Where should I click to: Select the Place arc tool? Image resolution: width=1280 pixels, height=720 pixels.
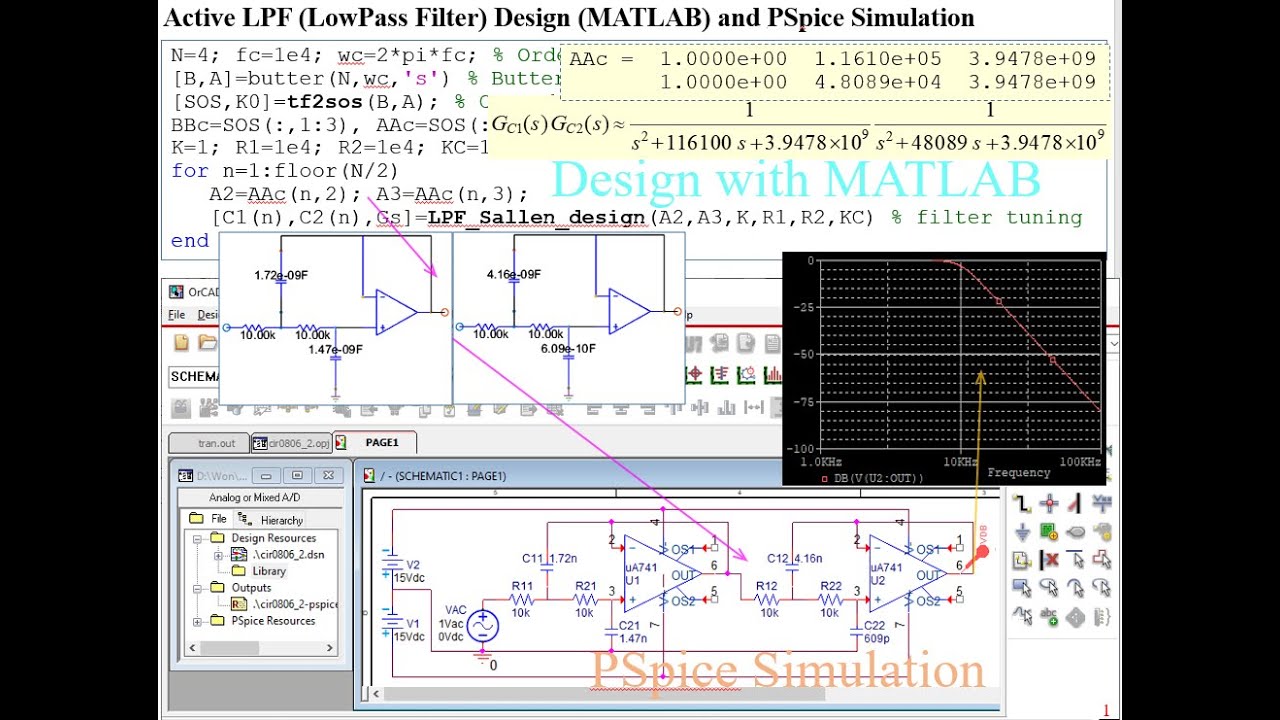(1075, 588)
